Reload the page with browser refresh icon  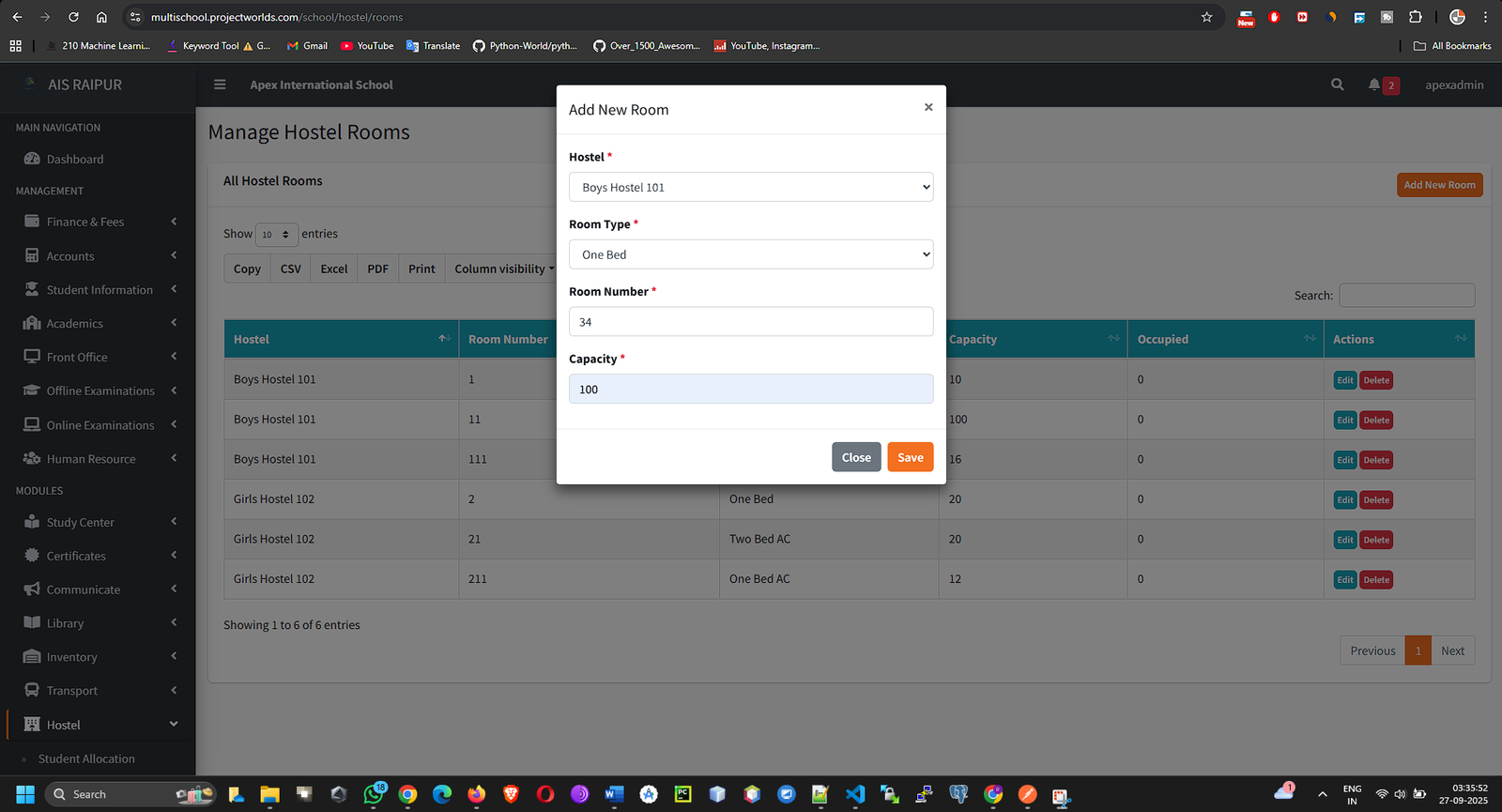point(73,17)
